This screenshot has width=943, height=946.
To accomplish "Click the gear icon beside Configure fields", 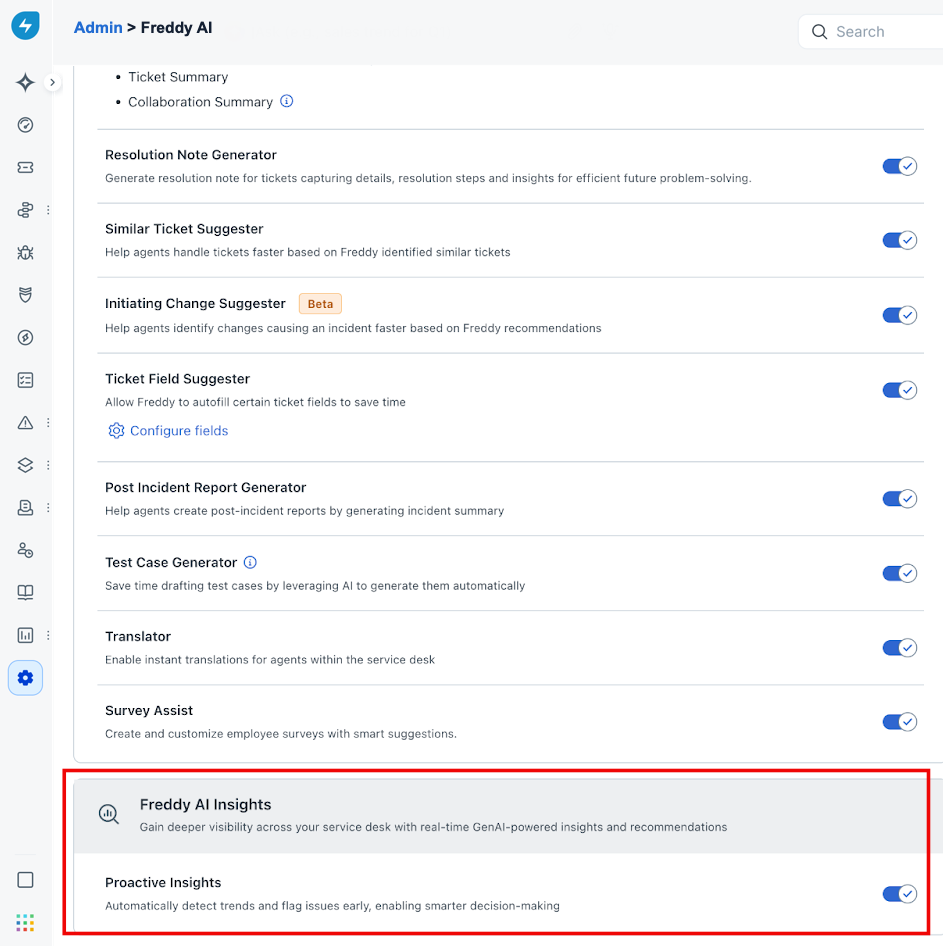I will [116, 431].
